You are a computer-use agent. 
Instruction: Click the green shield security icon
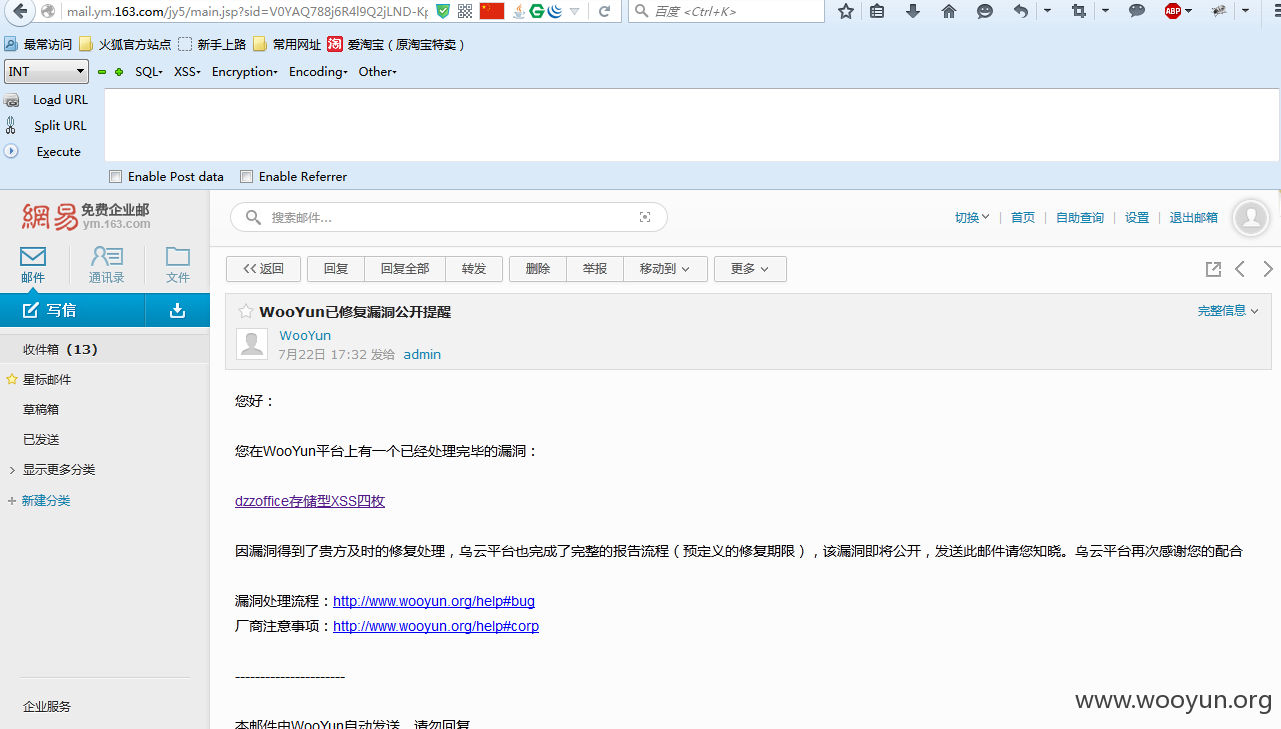(443, 12)
